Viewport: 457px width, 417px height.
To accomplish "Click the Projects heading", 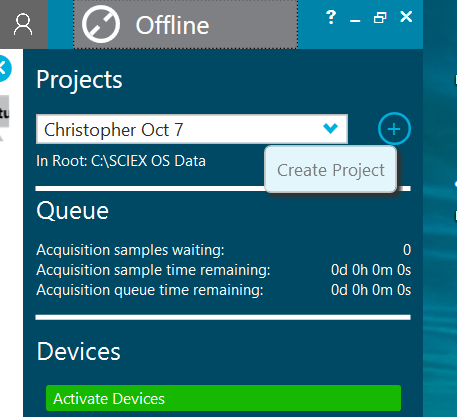I will pos(79,80).
